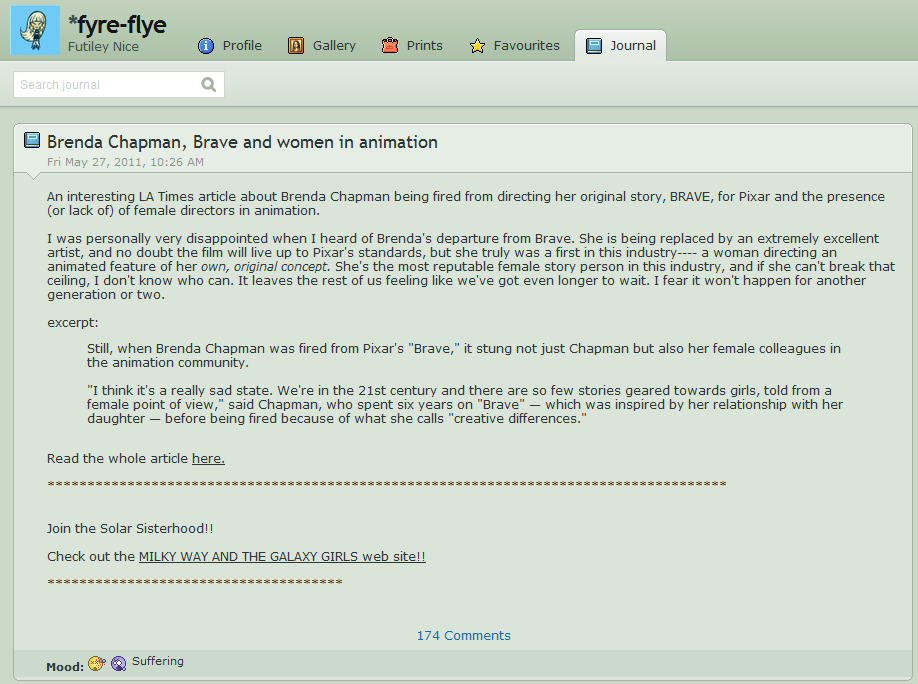Viewport: 918px width, 684px height.
Task: Click the yellow star Favourites icon
Action: (x=477, y=46)
